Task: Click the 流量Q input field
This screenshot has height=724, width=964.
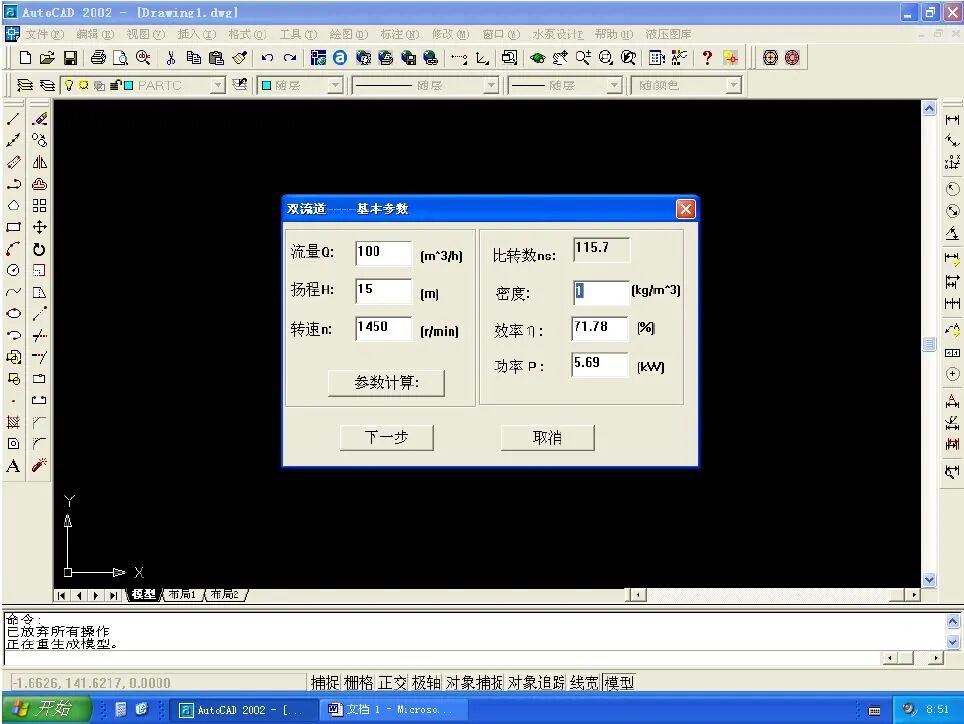Action: pos(383,253)
